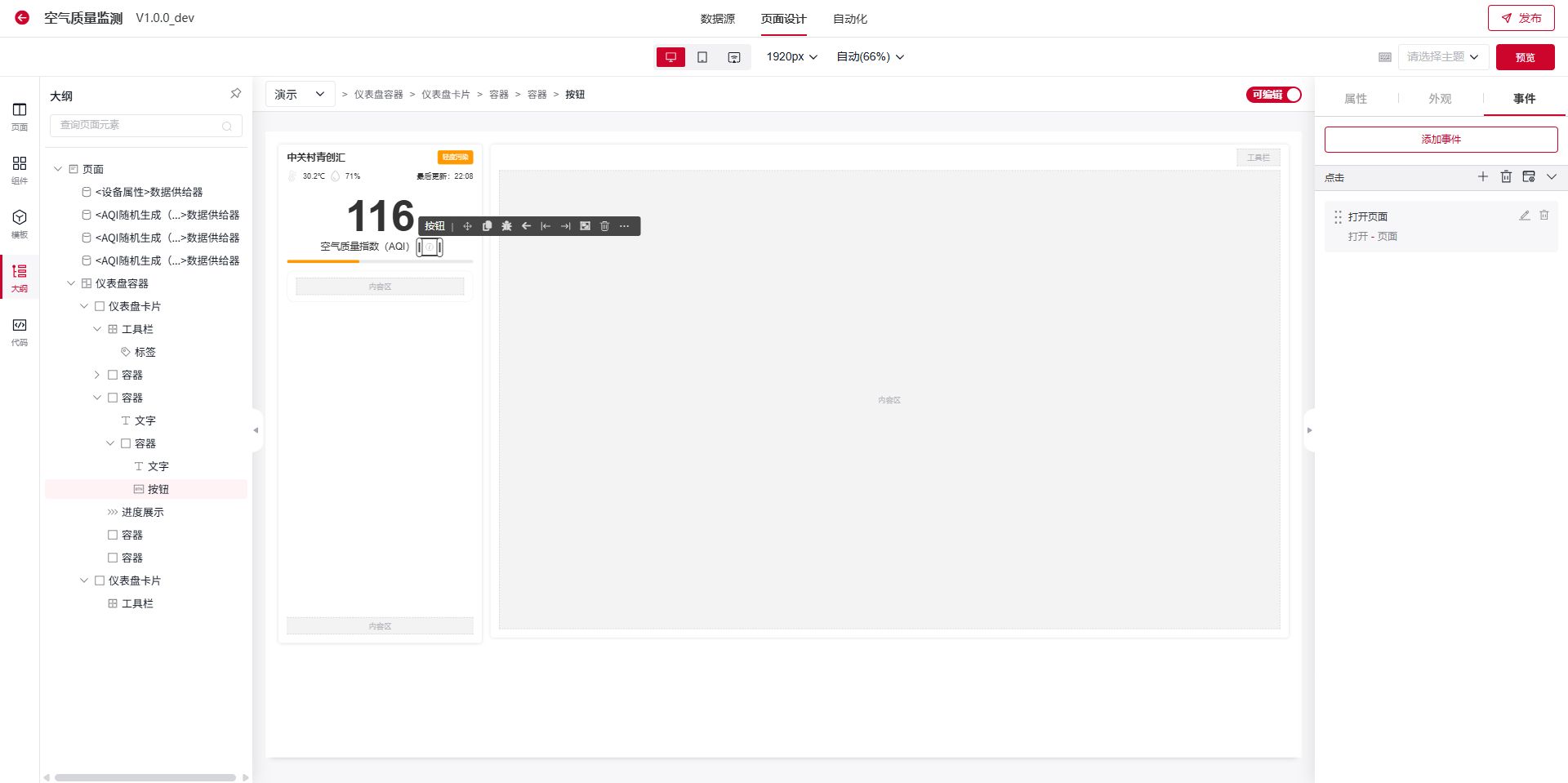The image size is (1568, 783).
Task: Click the copy icon in the floating toolbar
Action: (487, 226)
